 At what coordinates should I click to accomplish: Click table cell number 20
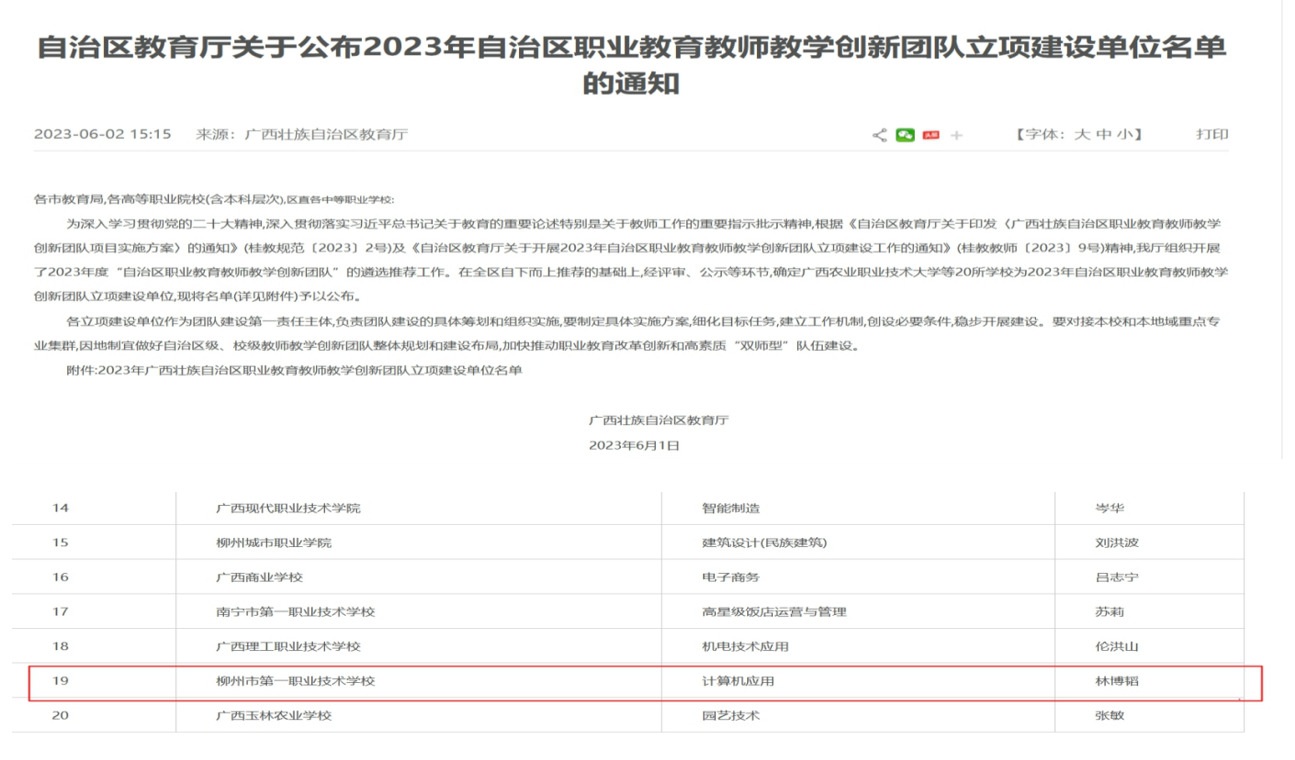tap(60, 715)
